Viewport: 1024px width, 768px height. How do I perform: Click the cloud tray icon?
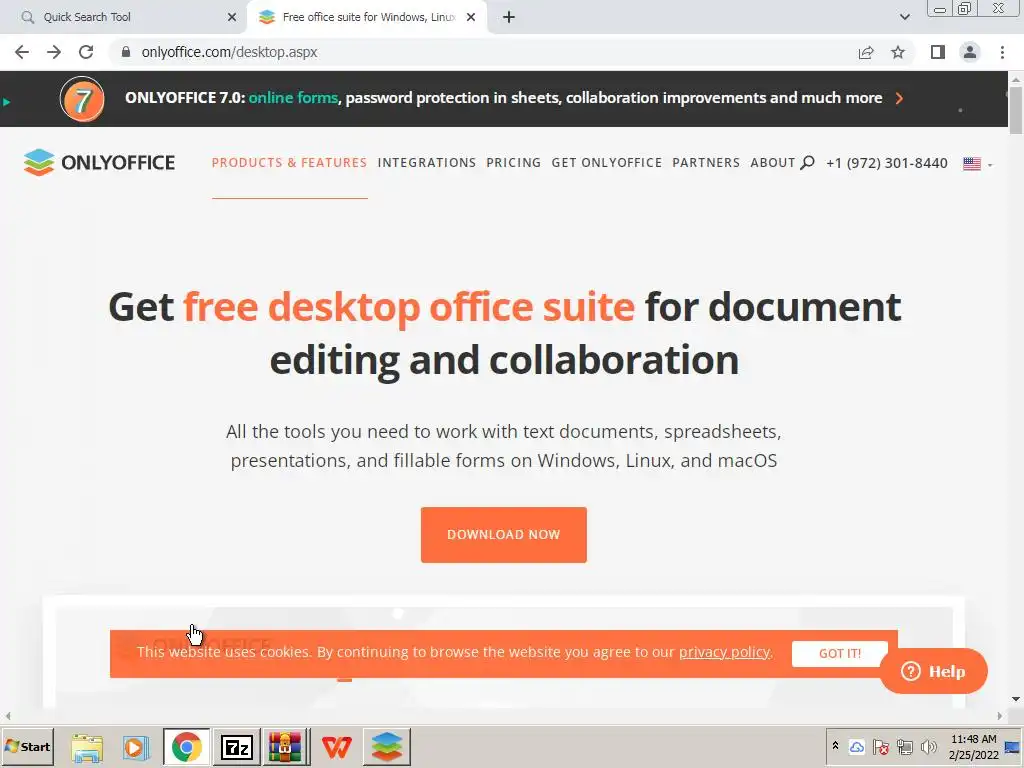pos(857,746)
